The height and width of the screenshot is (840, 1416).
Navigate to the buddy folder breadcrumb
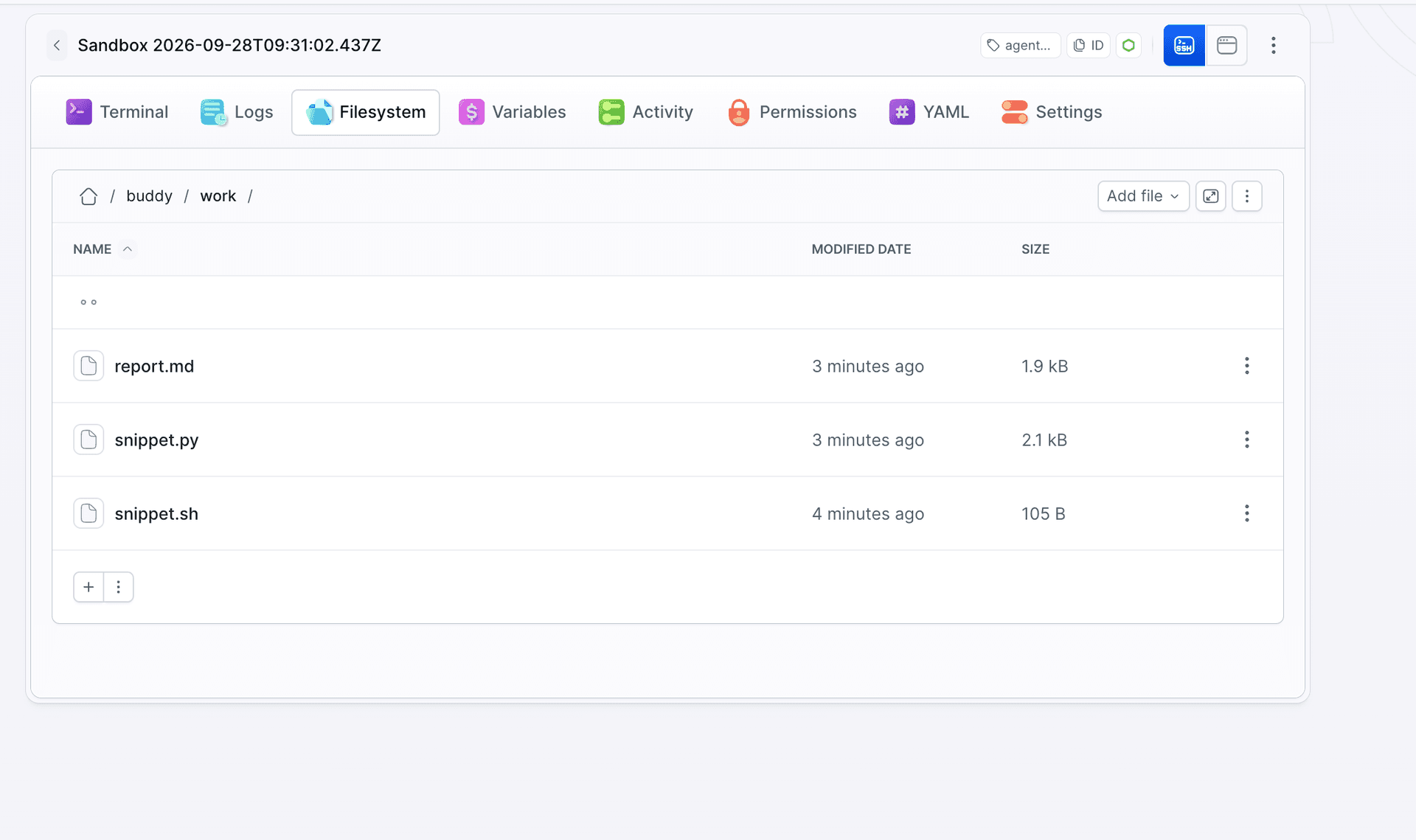coord(149,196)
